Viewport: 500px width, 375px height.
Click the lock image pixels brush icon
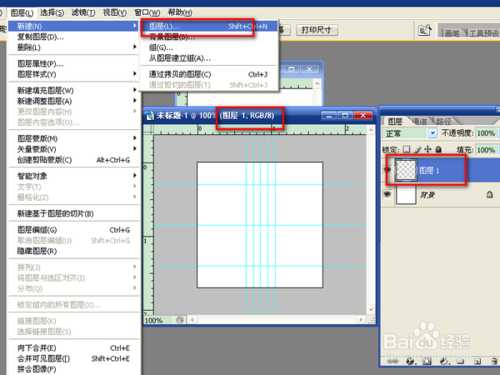(x=418, y=149)
